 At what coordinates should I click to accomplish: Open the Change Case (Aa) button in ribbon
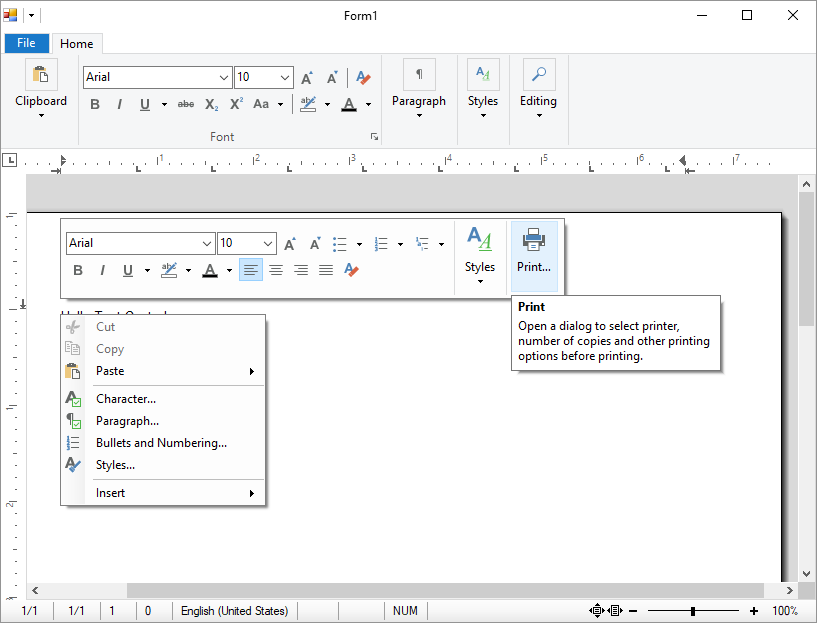[x=261, y=104]
